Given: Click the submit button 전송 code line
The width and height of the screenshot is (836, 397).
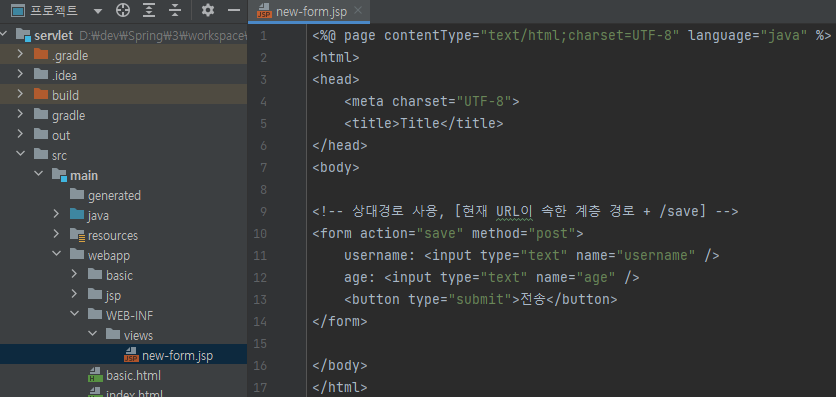Looking at the screenshot, I should [x=481, y=299].
